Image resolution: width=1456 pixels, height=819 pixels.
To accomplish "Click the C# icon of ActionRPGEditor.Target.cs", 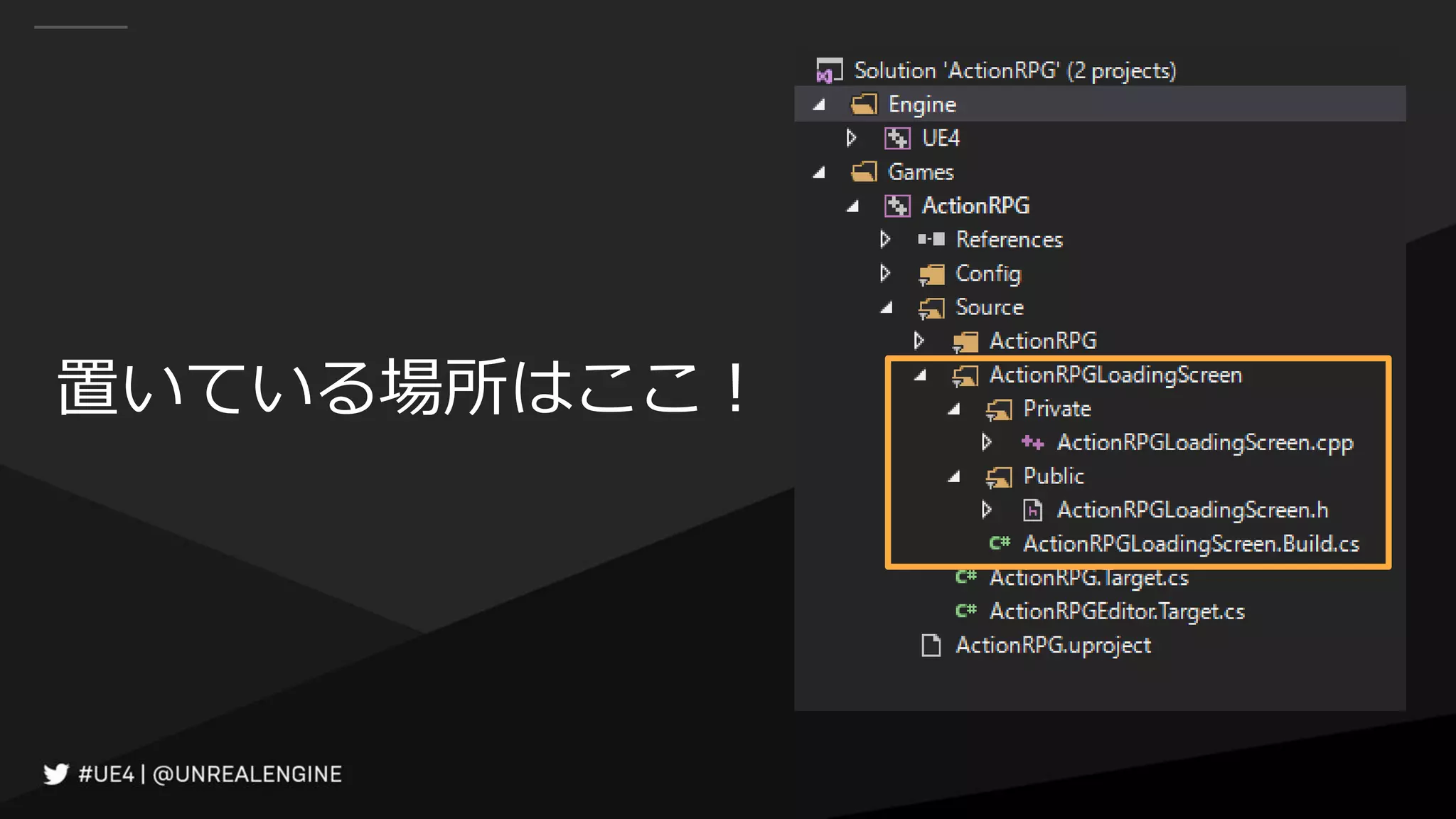I will [x=966, y=611].
